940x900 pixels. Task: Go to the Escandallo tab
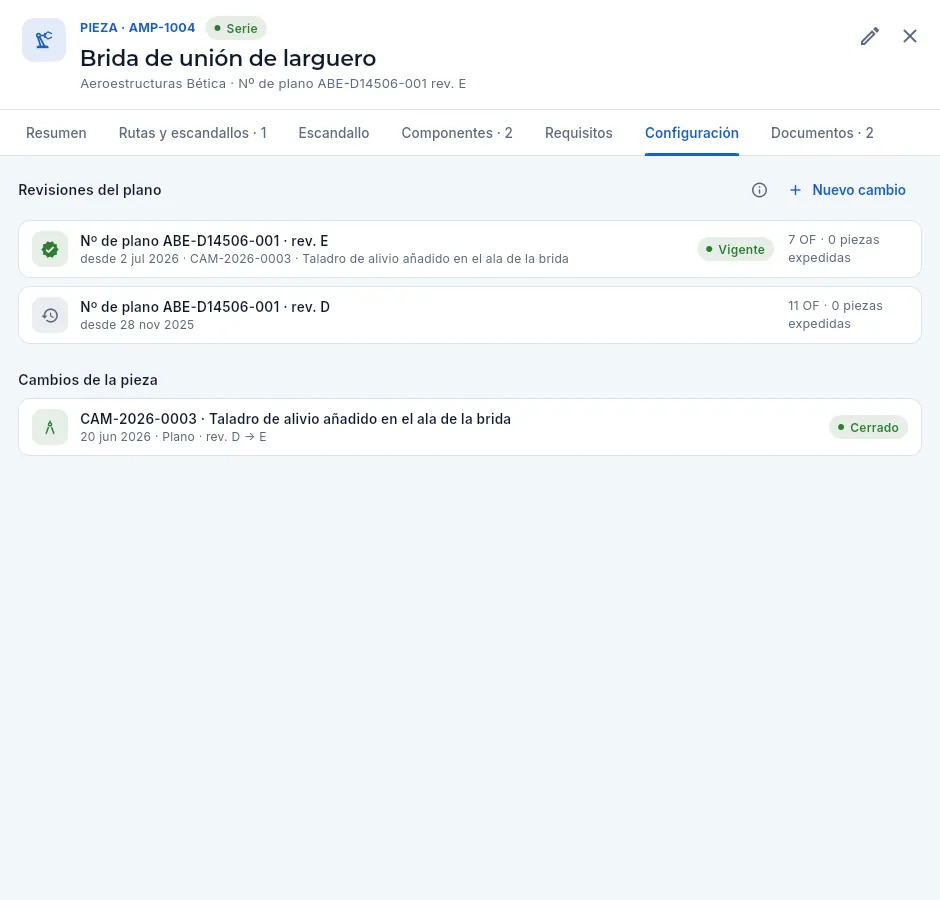tap(334, 133)
